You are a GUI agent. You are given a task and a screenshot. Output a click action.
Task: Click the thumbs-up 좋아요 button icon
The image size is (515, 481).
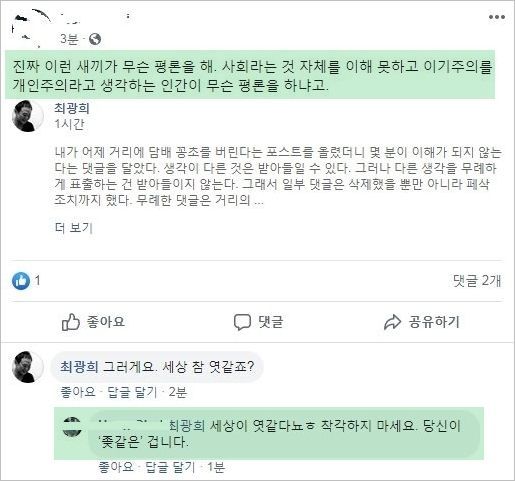point(71,322)
